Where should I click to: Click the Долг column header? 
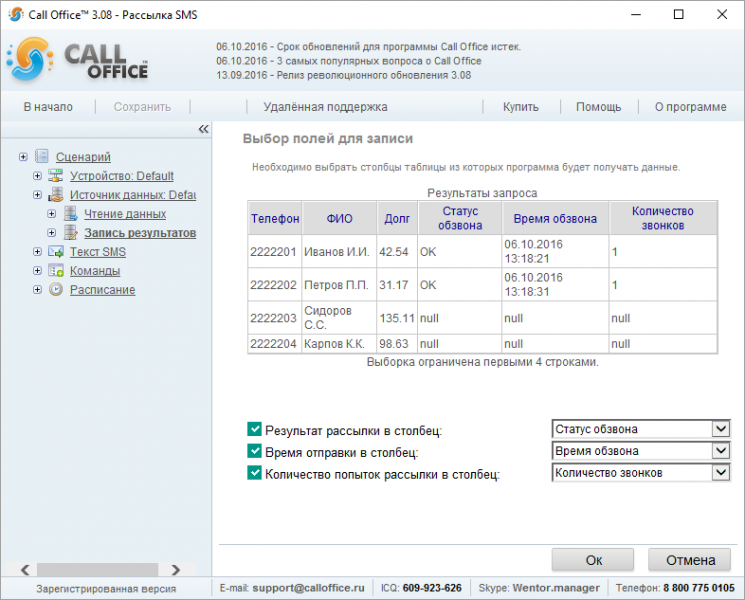397,218
